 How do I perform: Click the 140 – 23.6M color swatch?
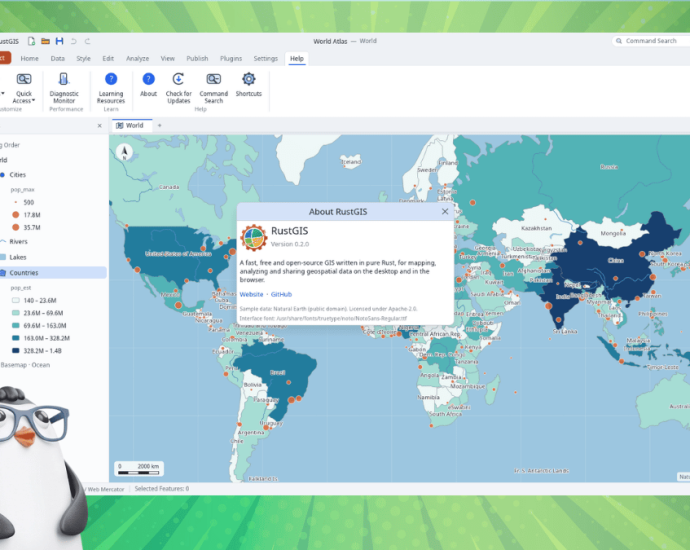(15, 301)
